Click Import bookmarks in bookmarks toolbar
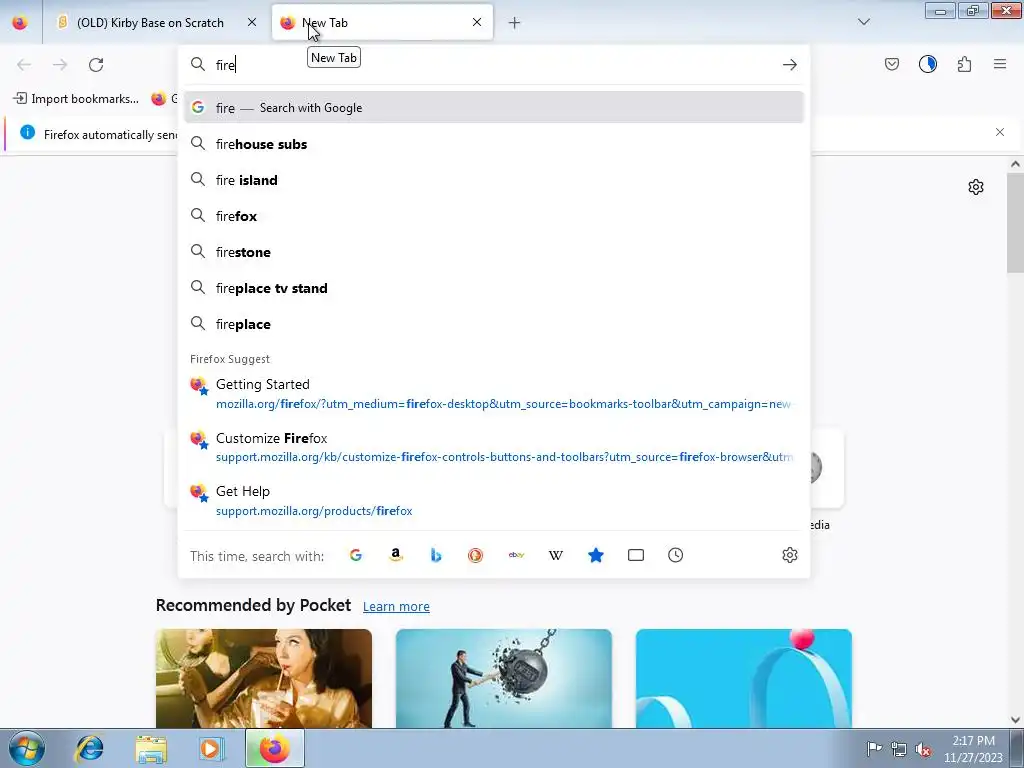The image size is (1024, 768). (x=76, y=99)
